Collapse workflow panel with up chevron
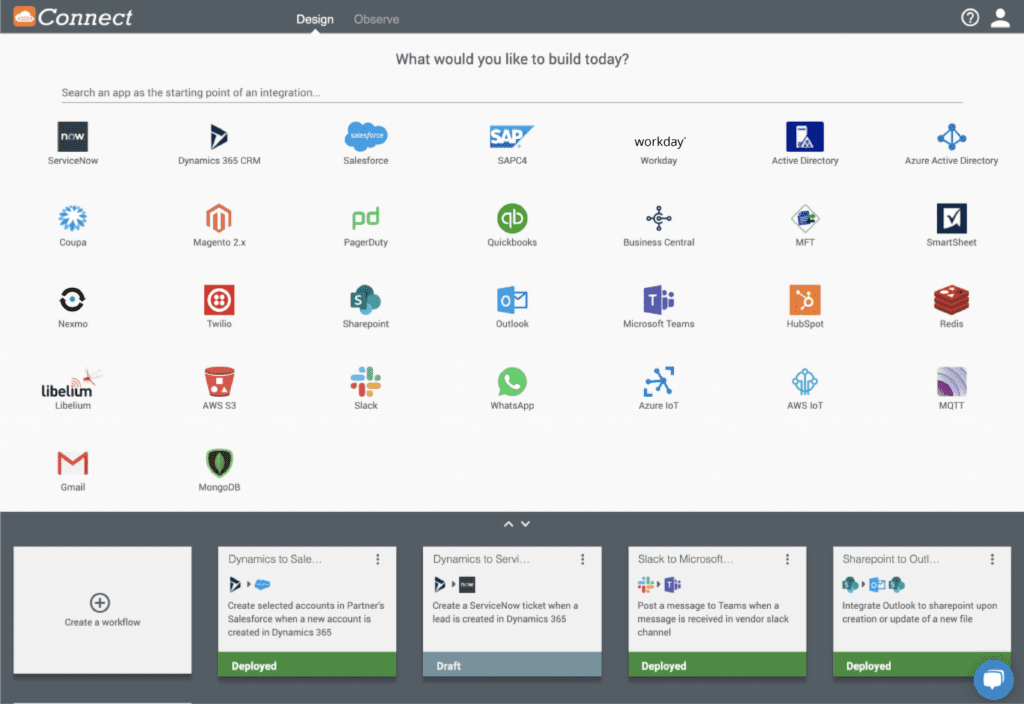1024x704 pixels. 508,524
